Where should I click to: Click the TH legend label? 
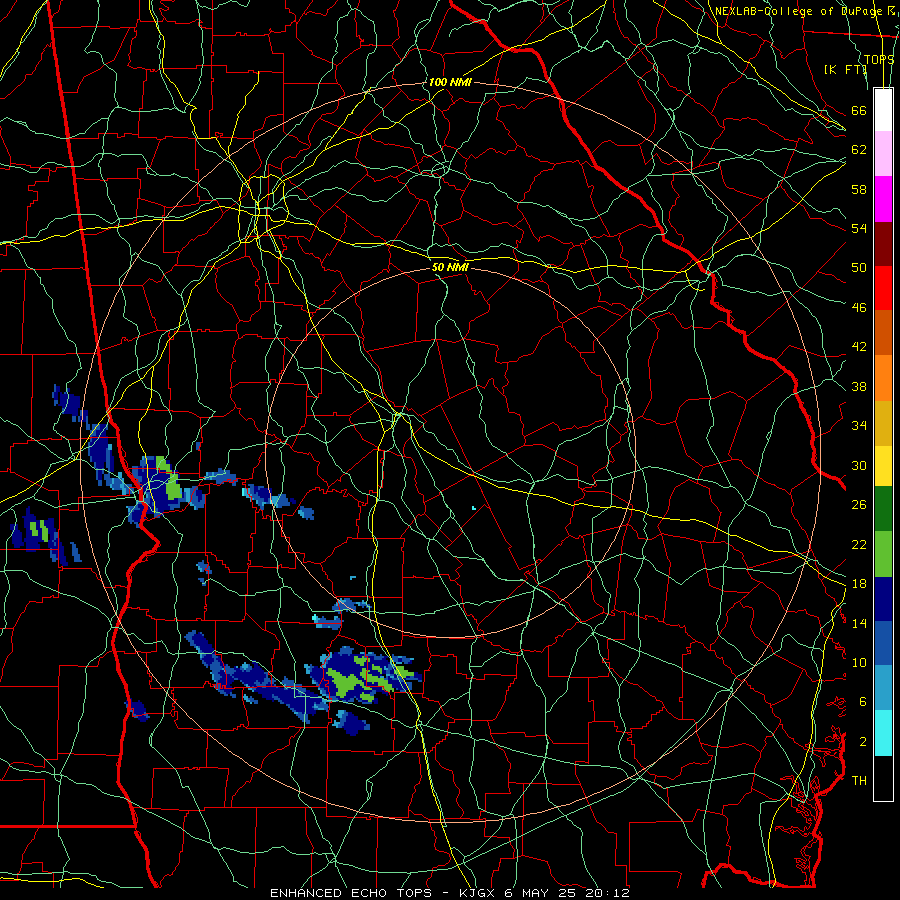pyautogui.click(x=859, y=780)
